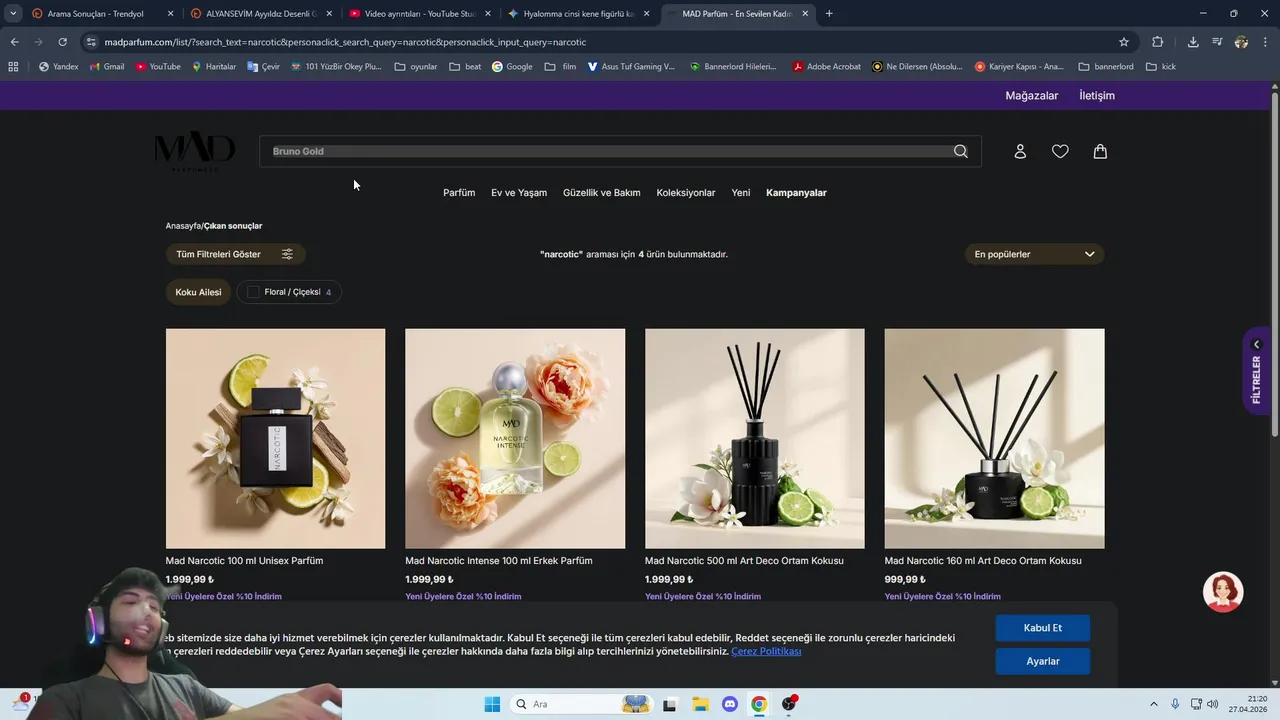
Task: Switch to the Trendyol Arama Sonuçları tab
Action: point(103,14)
